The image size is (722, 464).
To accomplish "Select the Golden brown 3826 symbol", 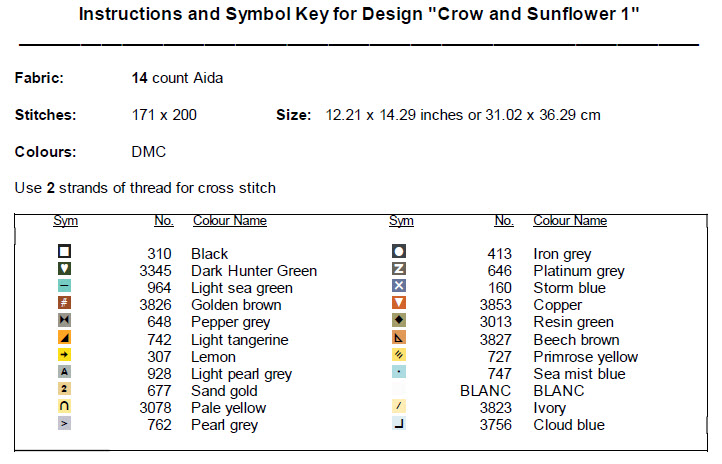I will click(x=65, y=304).
